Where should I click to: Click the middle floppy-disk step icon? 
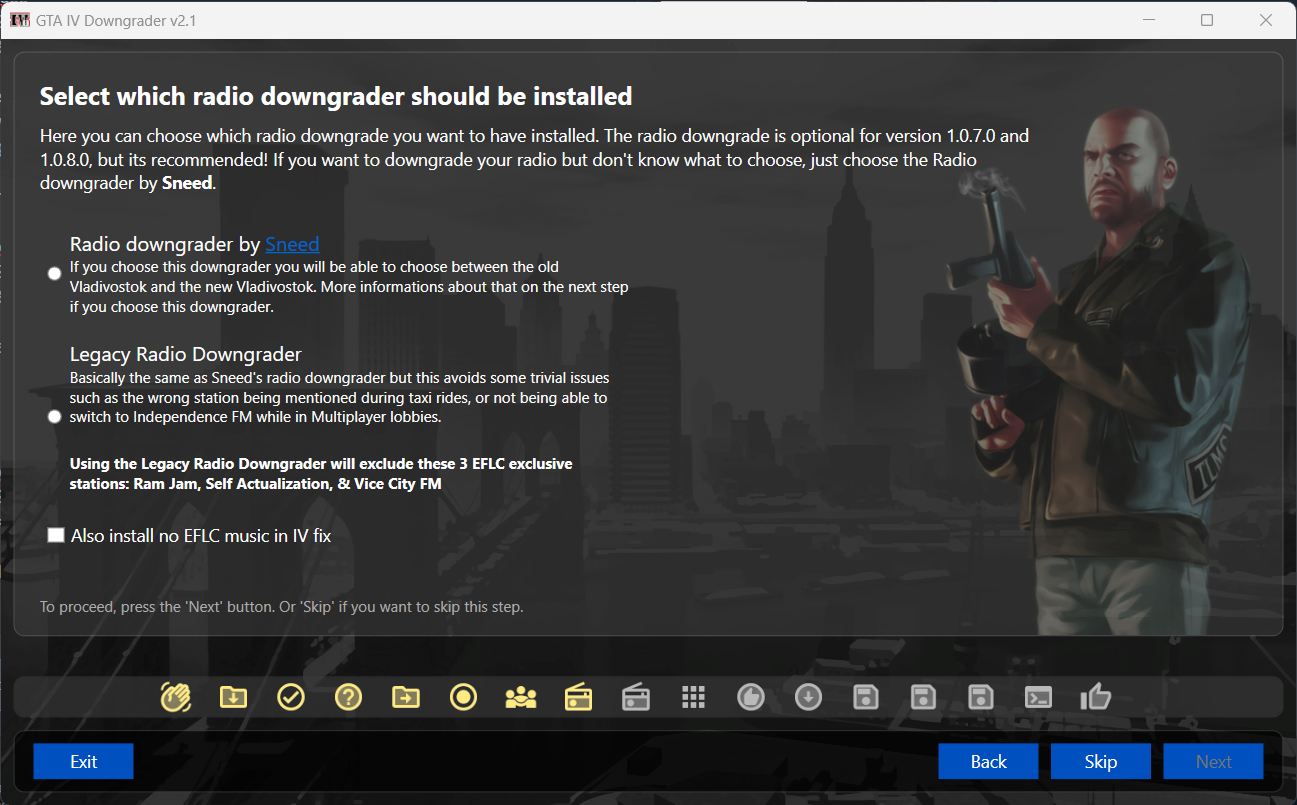924,697
